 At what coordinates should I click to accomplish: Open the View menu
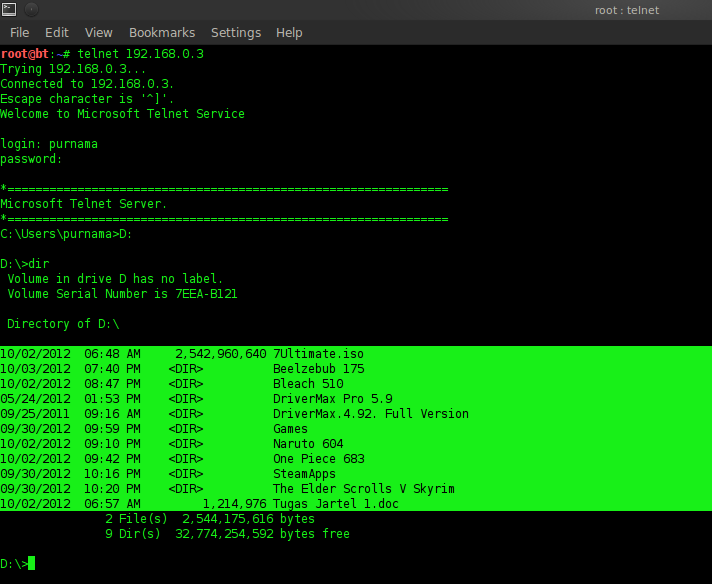point(99,33)
